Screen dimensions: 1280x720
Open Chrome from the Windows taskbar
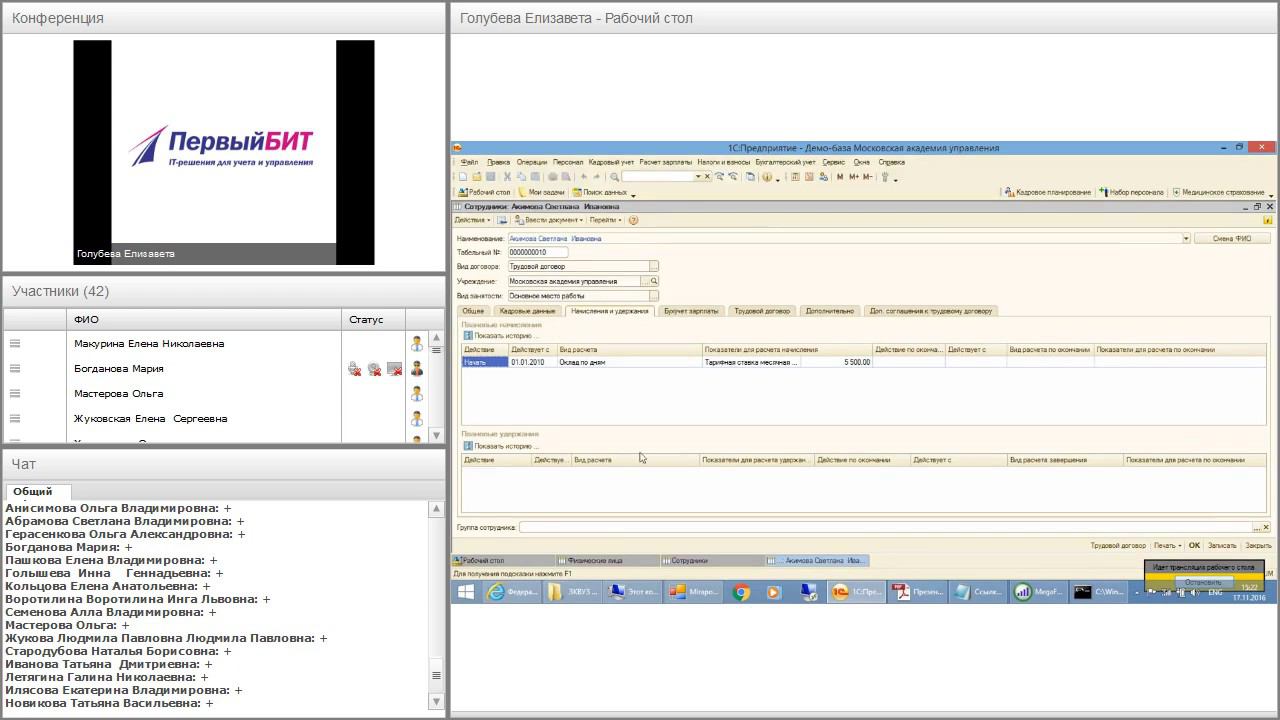click(x=741, y=592)
